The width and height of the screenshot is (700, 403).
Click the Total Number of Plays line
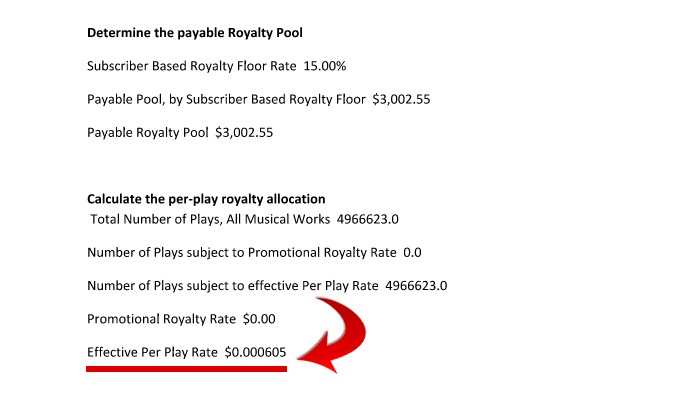coord(244,220)
